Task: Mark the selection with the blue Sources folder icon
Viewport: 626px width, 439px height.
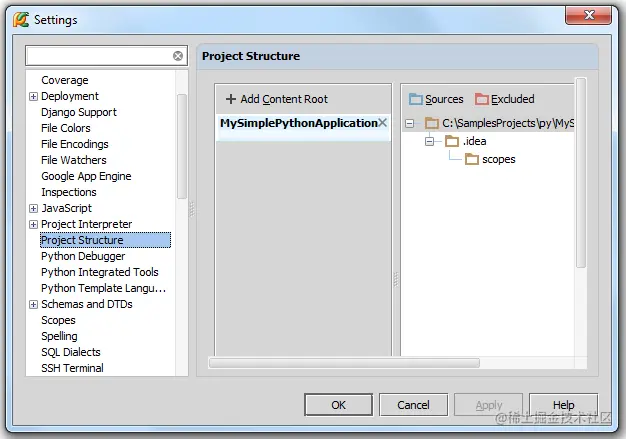Action: tap(416, 99)
